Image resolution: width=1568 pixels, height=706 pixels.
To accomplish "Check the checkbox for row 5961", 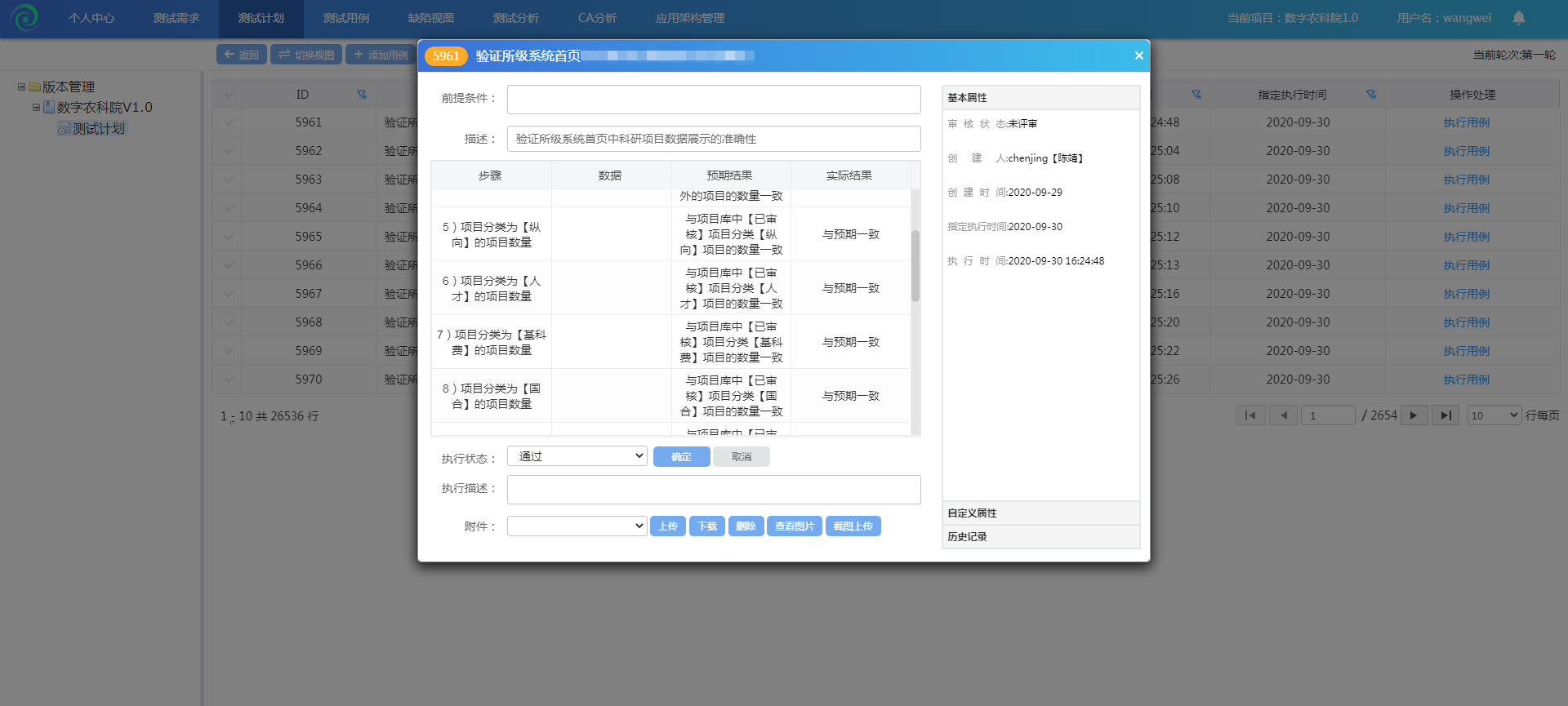I will 229,122.
